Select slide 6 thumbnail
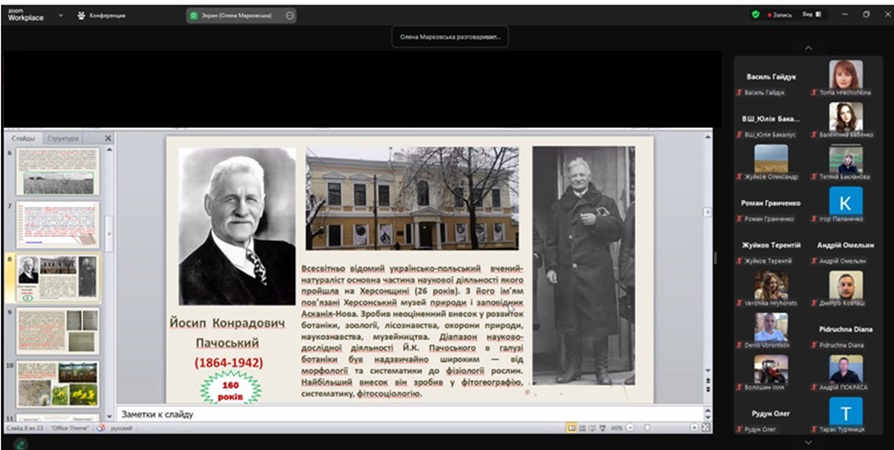This screenshot has width=894, height=450. coord(57,172)
